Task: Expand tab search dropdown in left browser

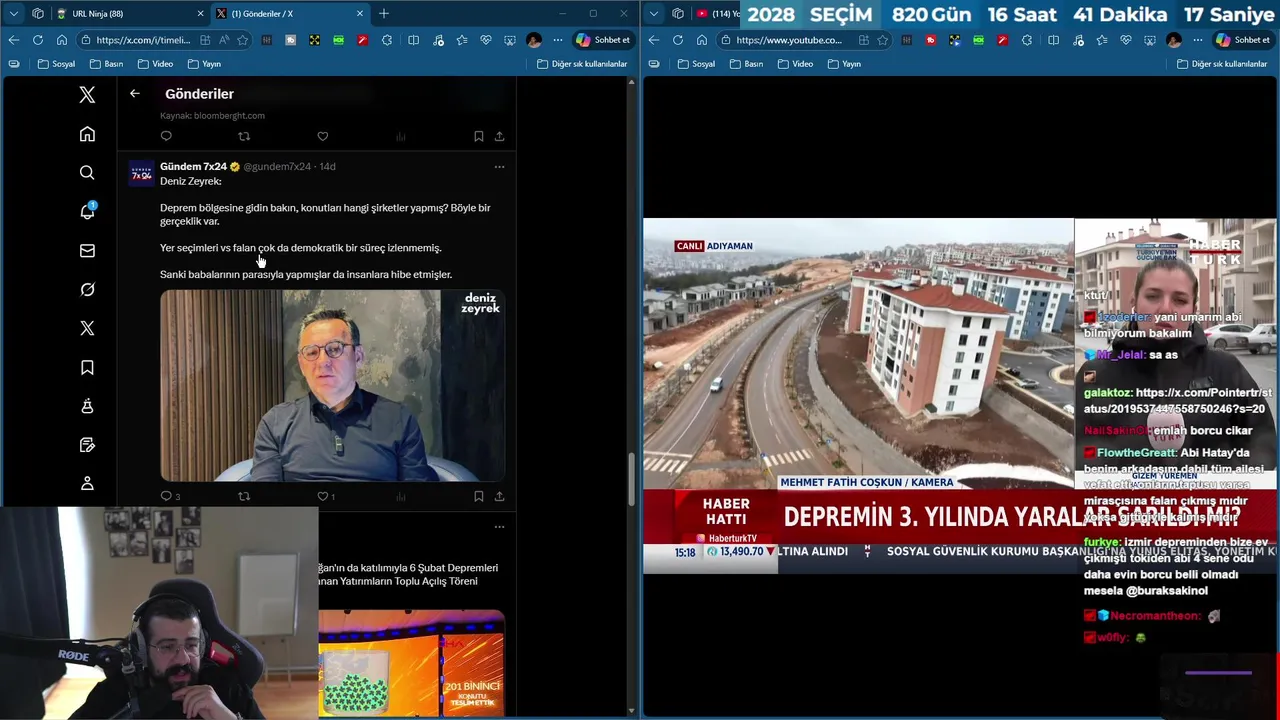Action: click(x=13, y=14)
